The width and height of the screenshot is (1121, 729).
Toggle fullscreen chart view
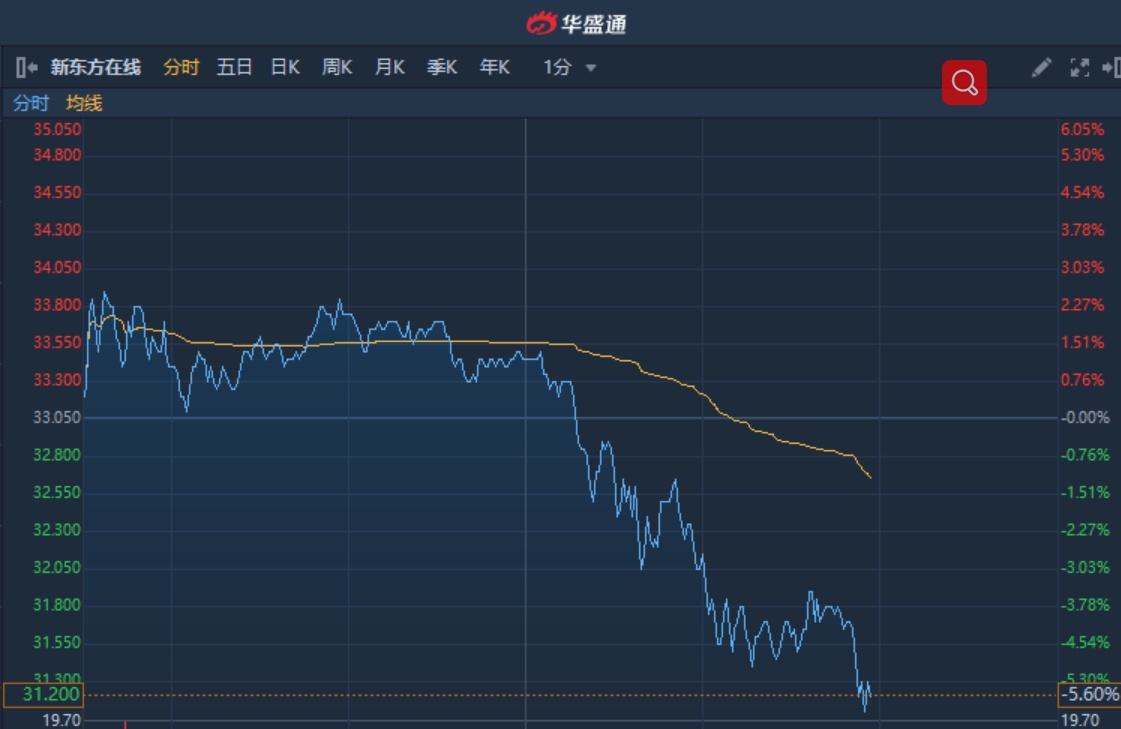pos(1079,68)
